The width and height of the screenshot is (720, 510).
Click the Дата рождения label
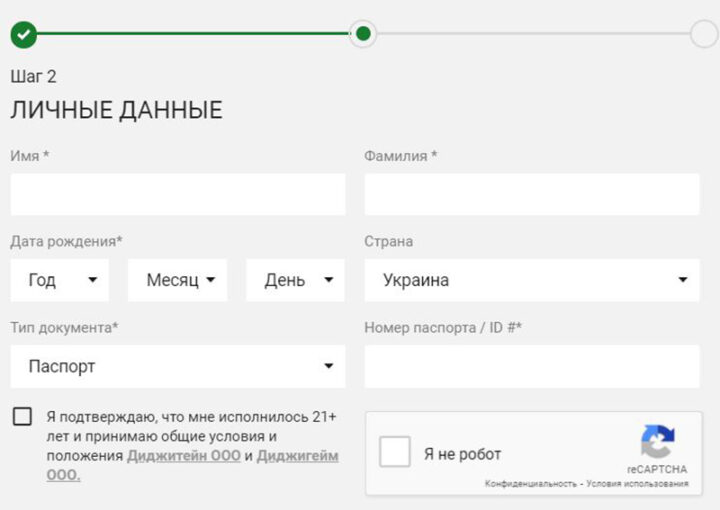[67, 241]
